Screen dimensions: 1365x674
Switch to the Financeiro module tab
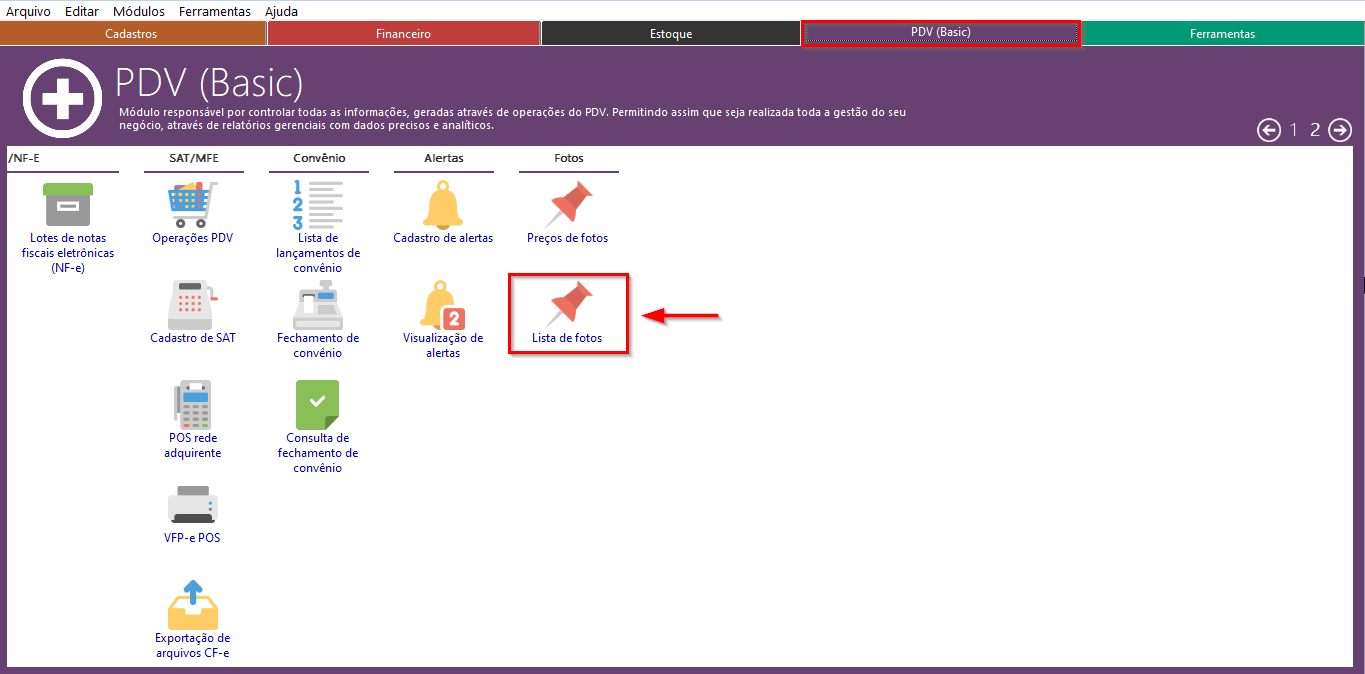pos(404,33)
